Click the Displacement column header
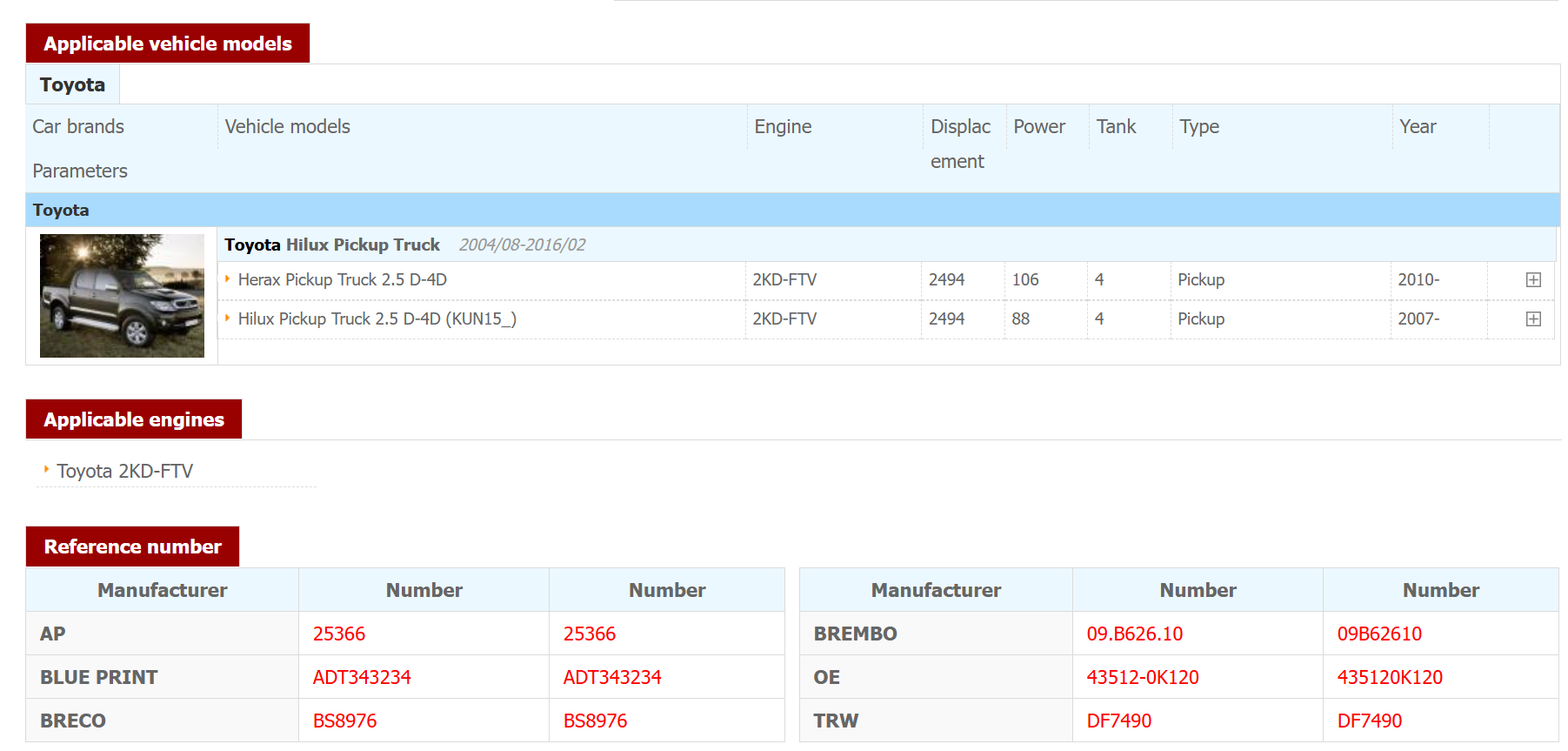The height and width of the screenshot is (751, 1568). click(x=961, y=144)
